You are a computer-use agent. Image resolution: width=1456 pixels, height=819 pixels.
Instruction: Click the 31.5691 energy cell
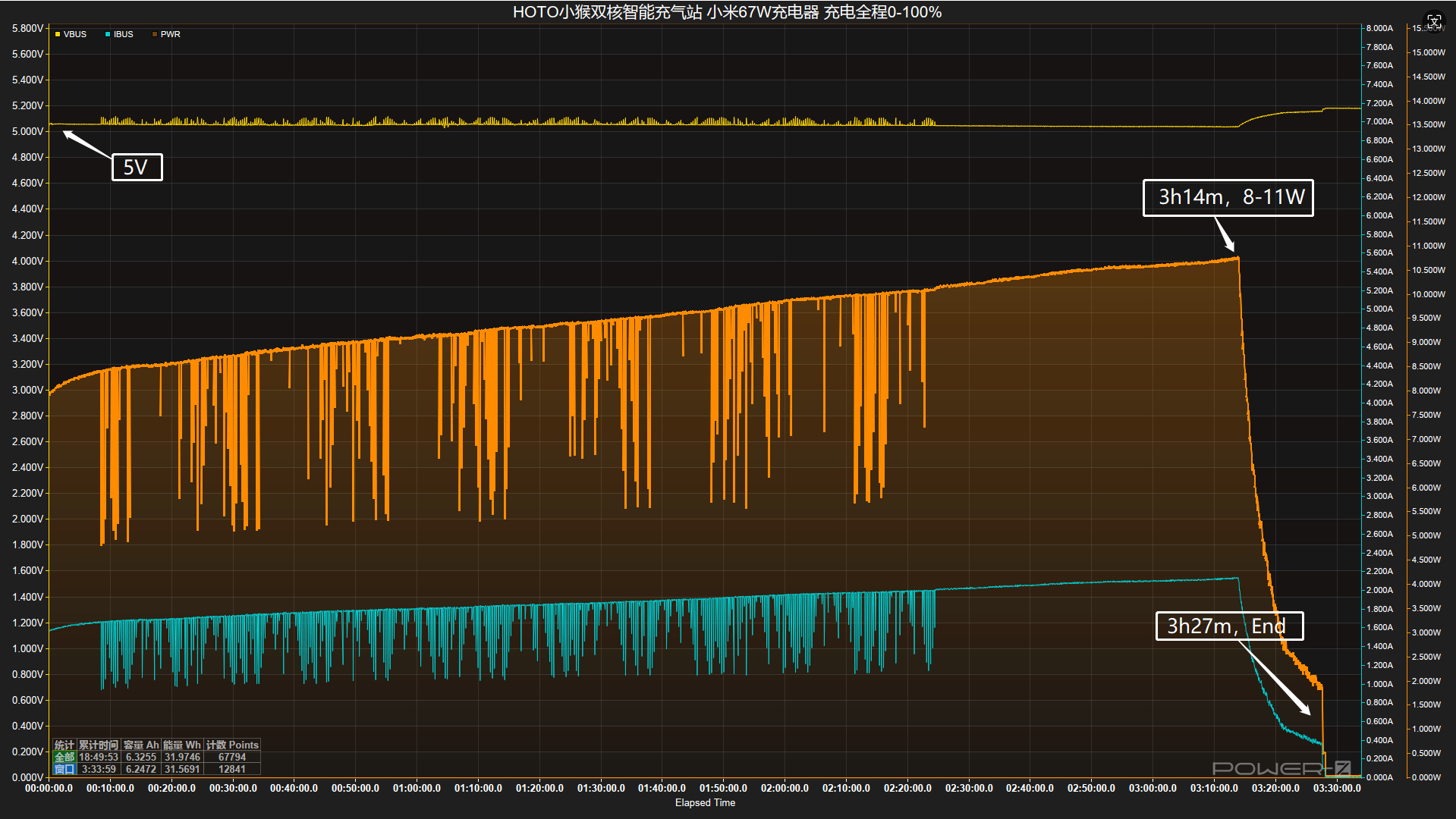click(182, 769)
